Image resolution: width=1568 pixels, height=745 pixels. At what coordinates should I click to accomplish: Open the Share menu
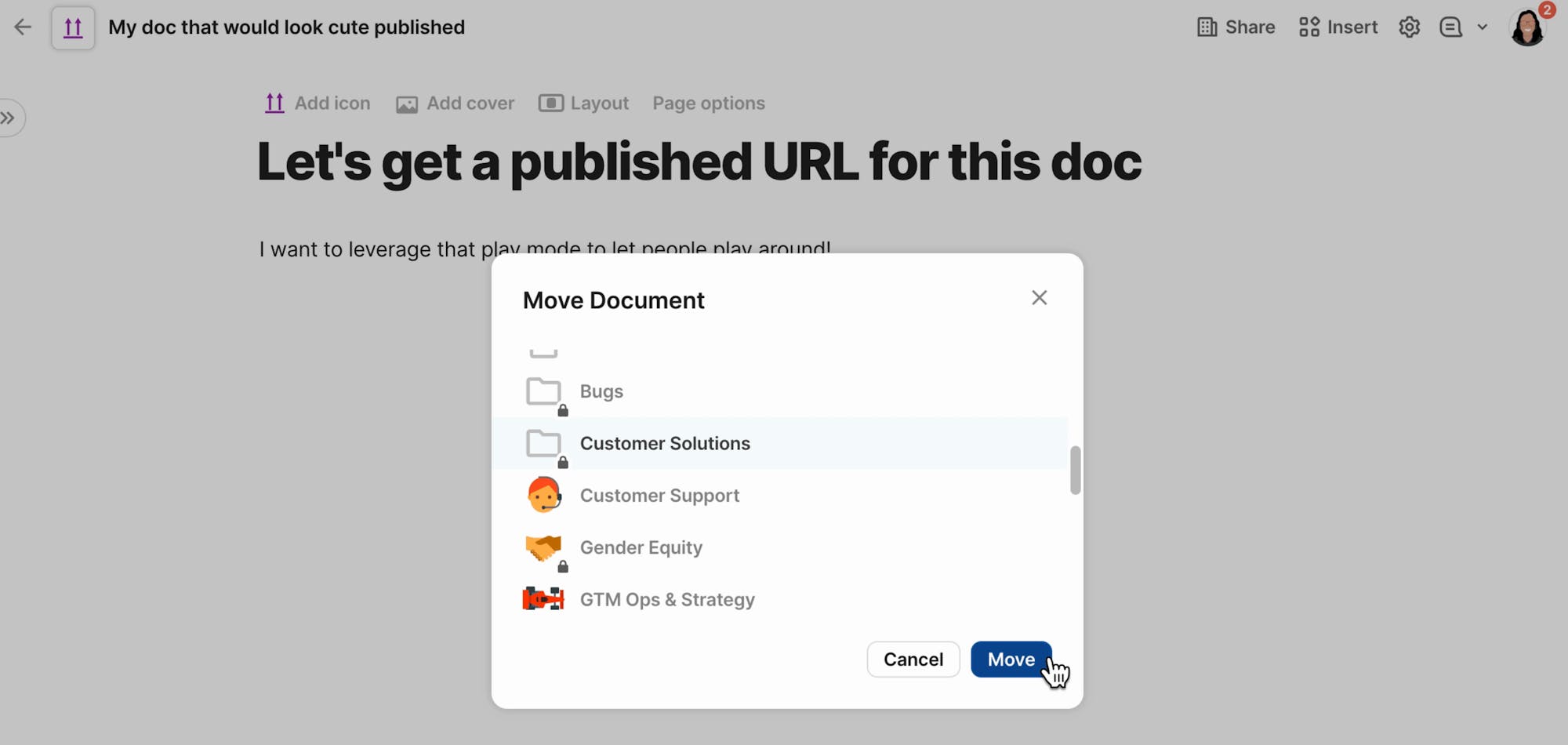coord(1236,27)
